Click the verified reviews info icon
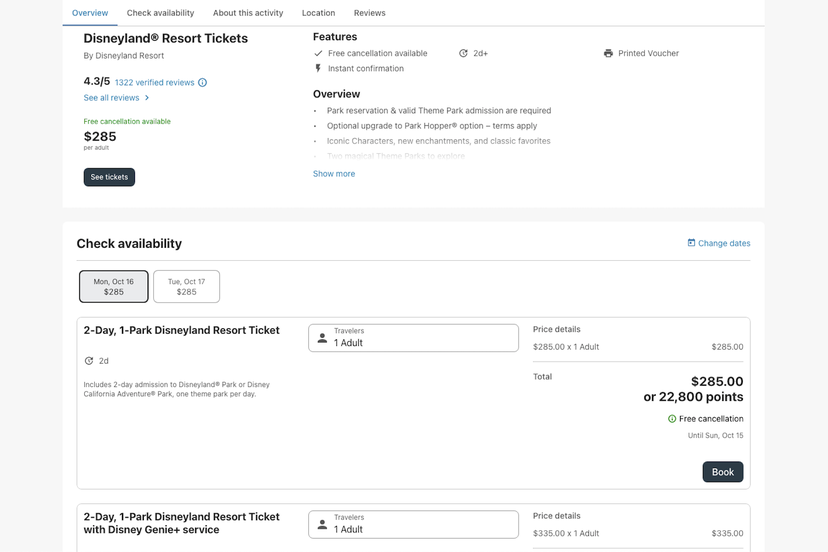Image resolution: width=828 pixels, height=552 pixels. [x=202, y=82]
